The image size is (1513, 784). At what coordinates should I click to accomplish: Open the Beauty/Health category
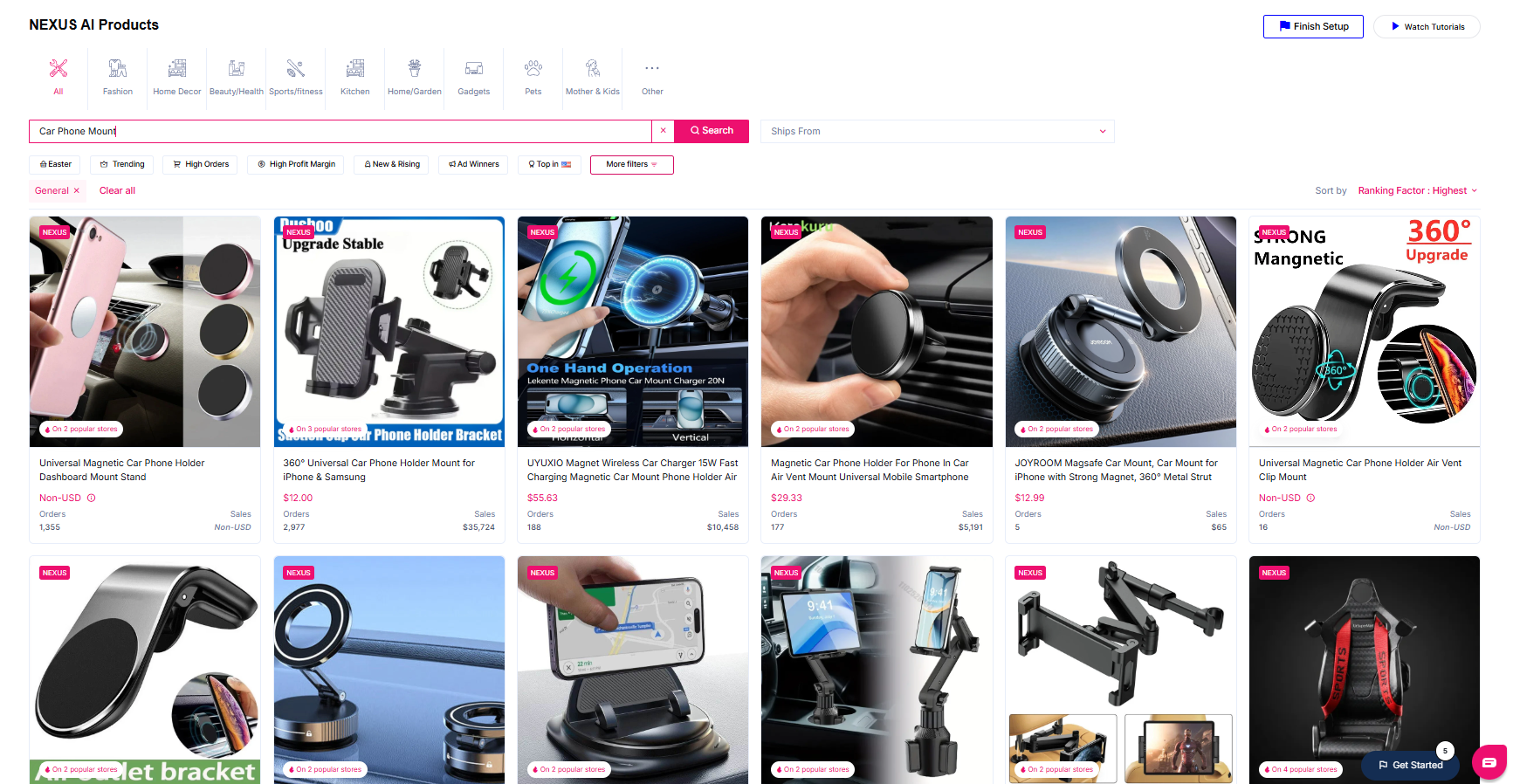tap(237, 77)
